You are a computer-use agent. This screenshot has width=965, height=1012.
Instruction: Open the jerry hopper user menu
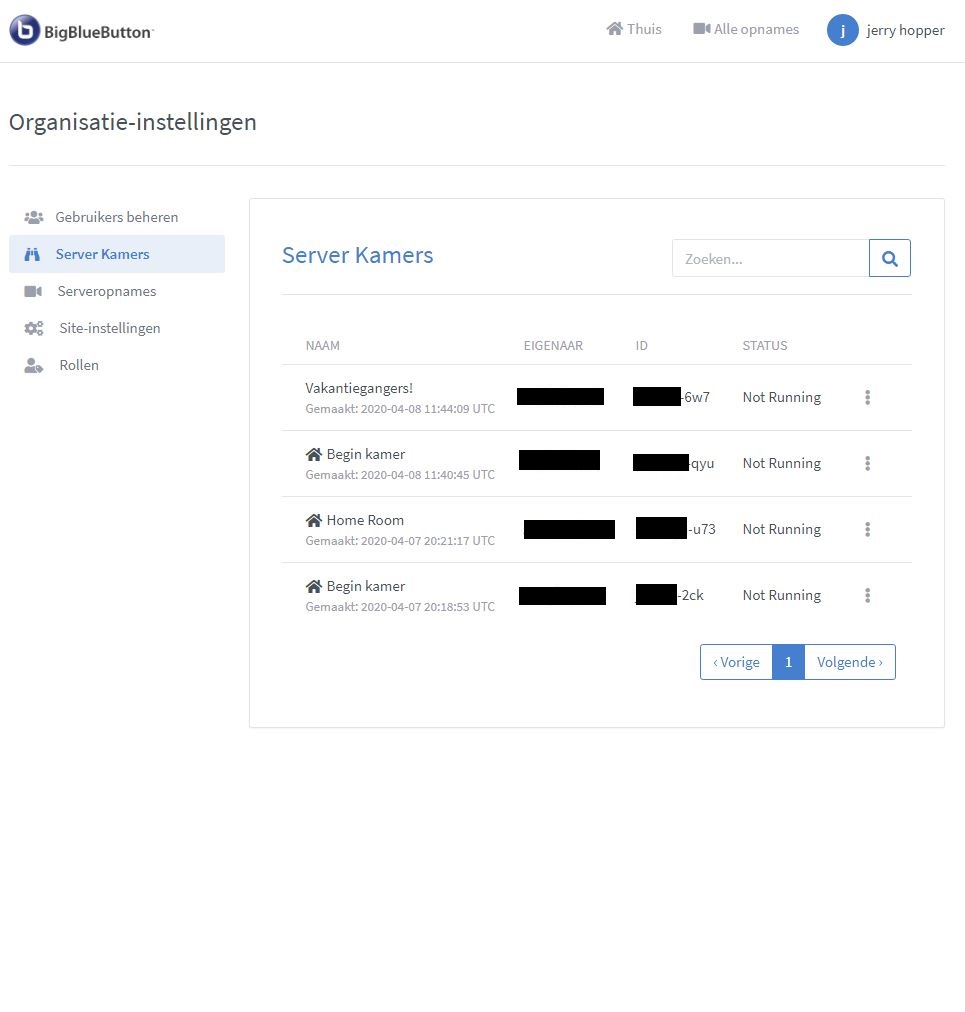[904, 30]
